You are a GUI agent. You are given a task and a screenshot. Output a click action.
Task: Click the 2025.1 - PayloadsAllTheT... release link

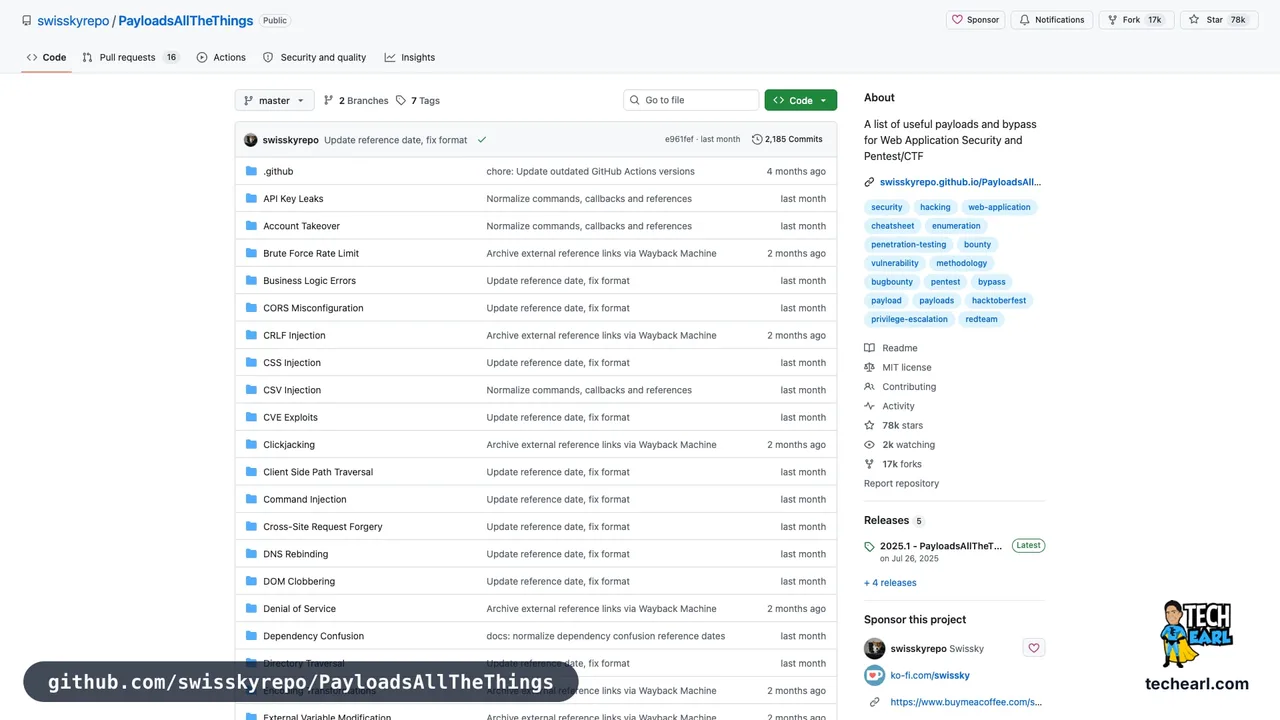coord(941,546)
